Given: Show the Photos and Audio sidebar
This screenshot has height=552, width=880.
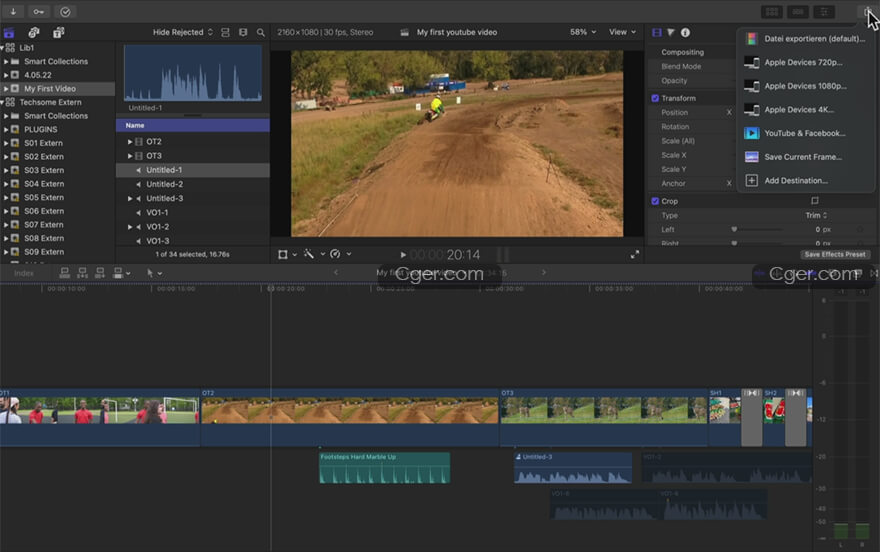Looking at the screenshot, I should pos(34,32).
